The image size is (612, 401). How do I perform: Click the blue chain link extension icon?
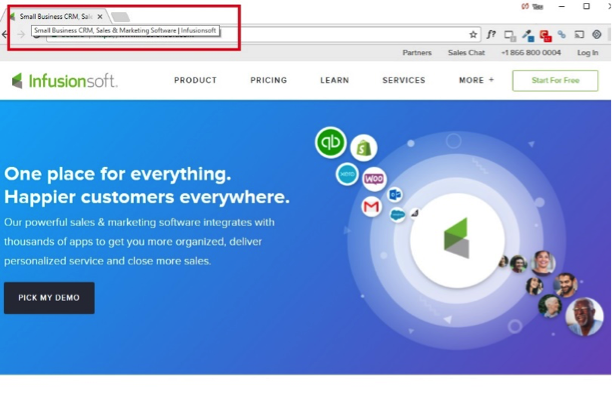click(562, 35)
